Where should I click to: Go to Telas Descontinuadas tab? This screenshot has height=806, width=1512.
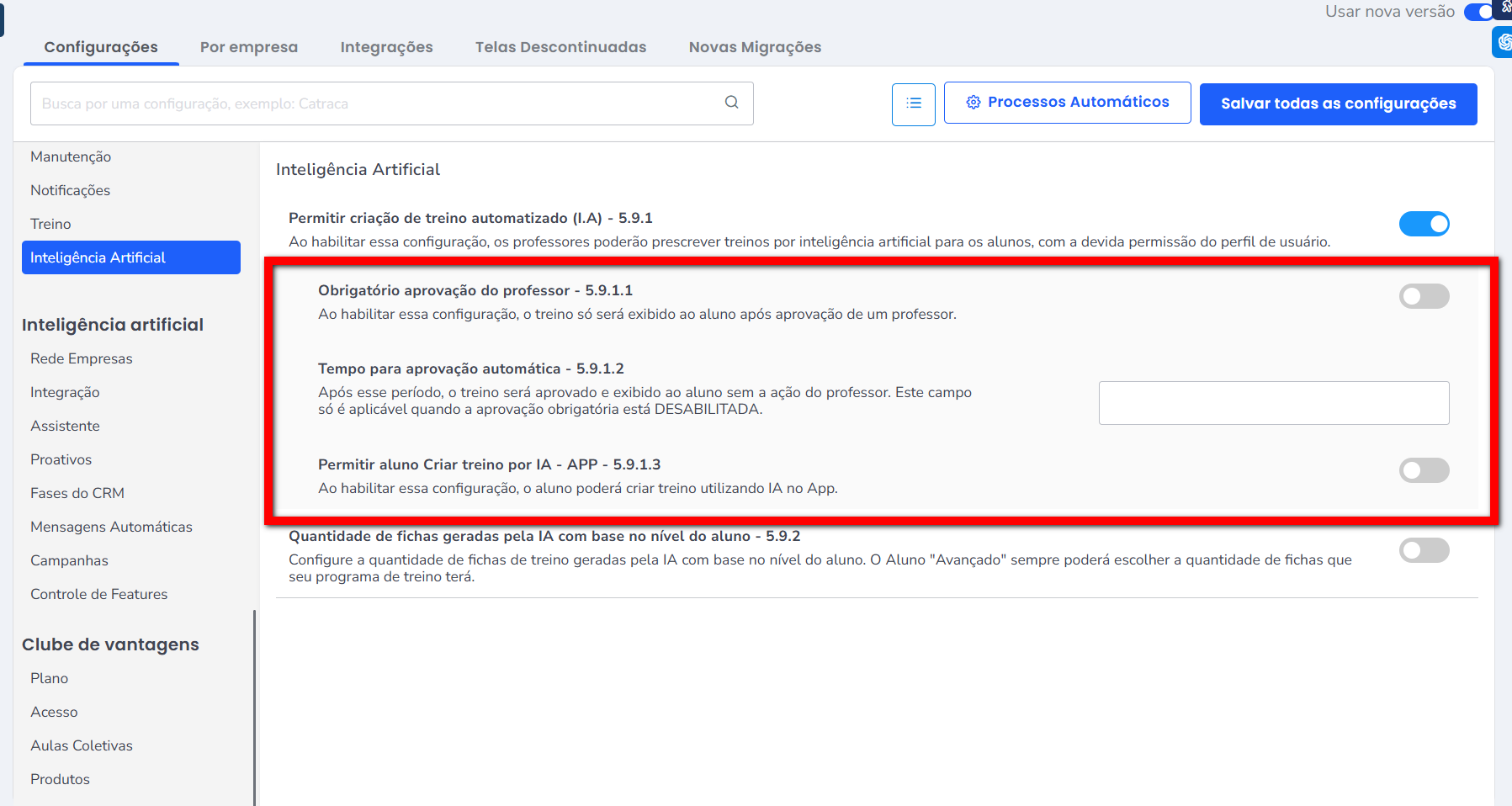tap(560, 47)
